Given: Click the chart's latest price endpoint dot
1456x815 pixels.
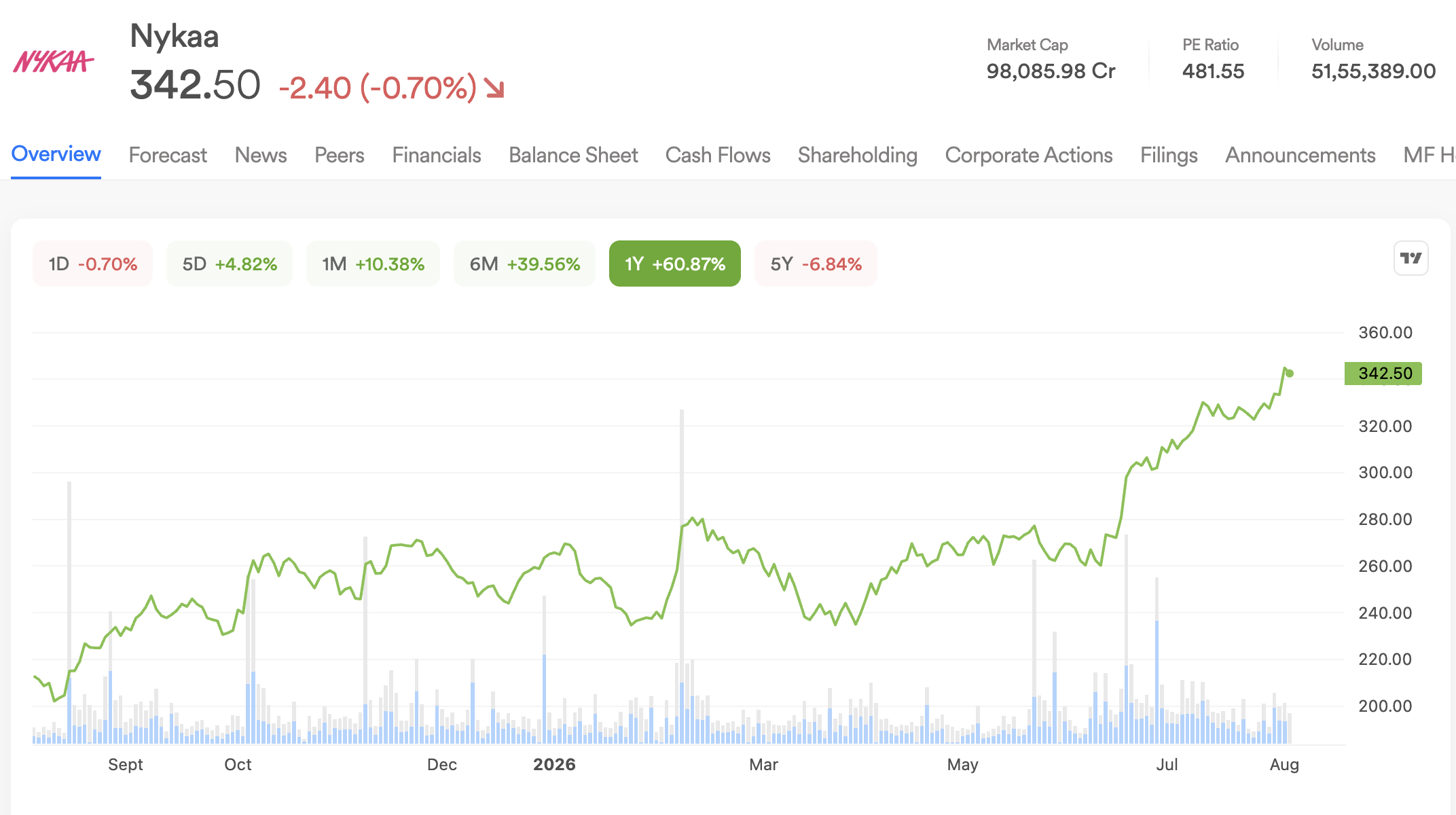Looking at the screenshot, I should 1290,374.
